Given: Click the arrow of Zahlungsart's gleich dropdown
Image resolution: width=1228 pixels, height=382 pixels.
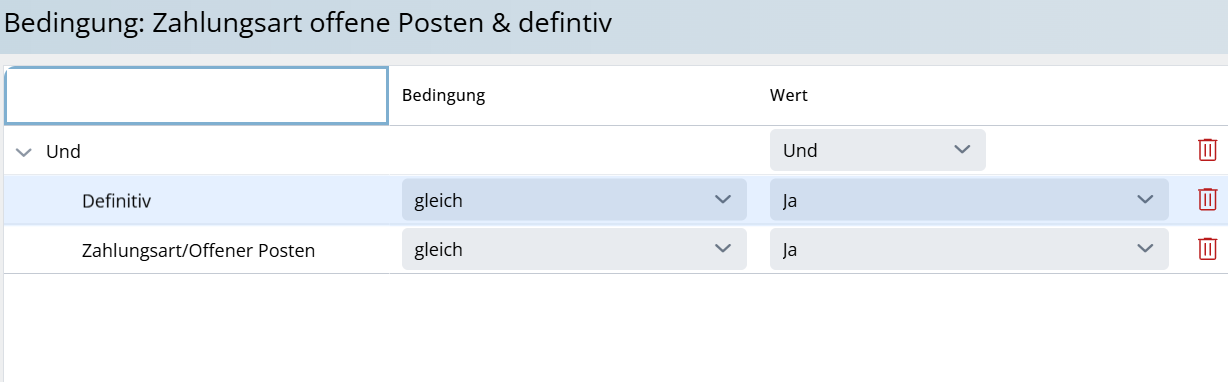Looking at the screenshot, I should tap(723, 248).
